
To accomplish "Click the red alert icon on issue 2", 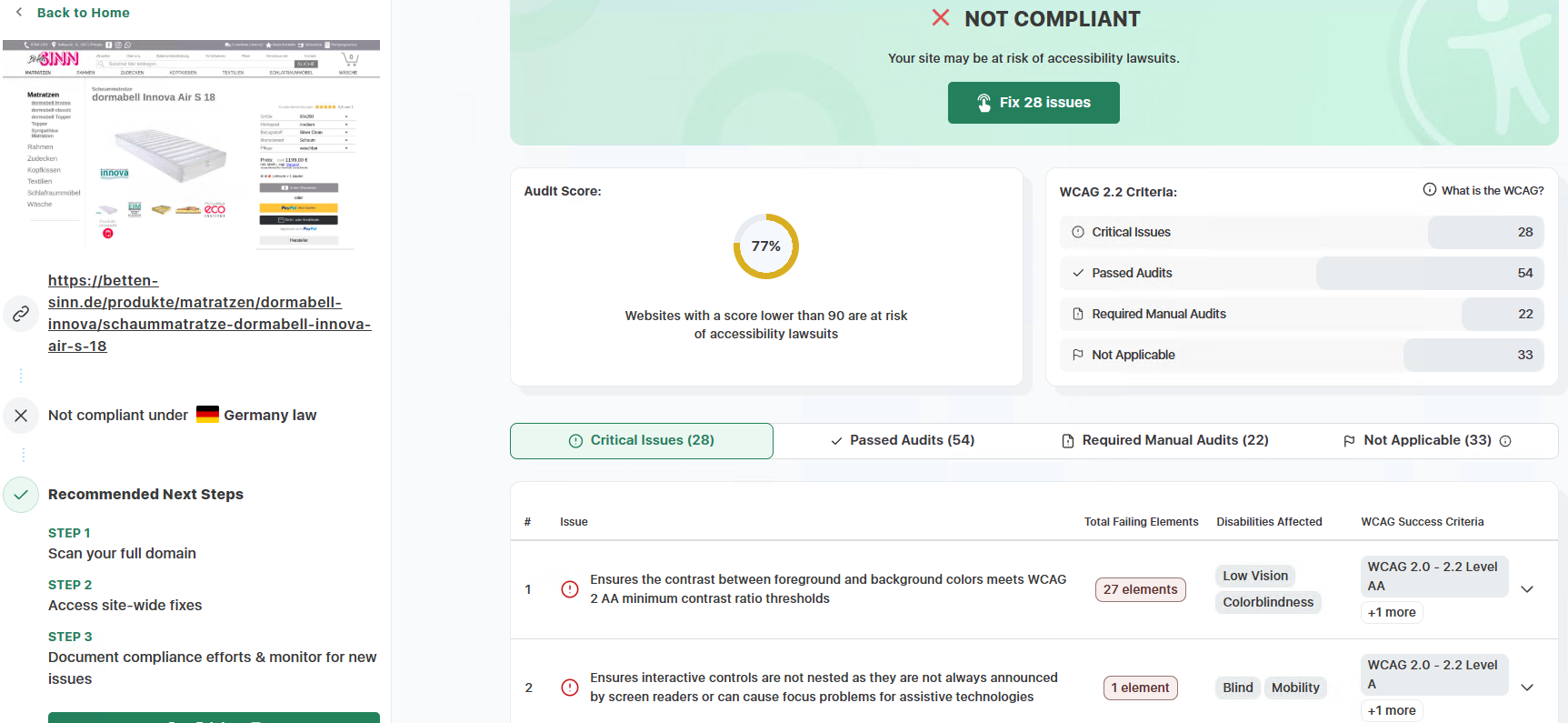I will [x=570, y=688].
